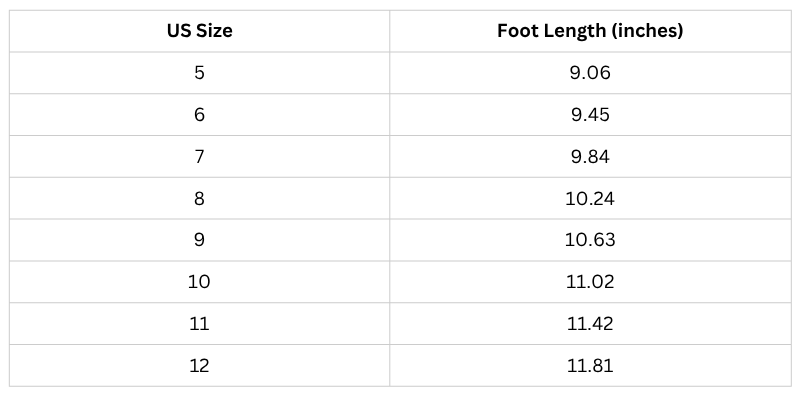Click the 11.81 foot length value
The width and height of the screenshot is (800, 400).
[590, 366]
